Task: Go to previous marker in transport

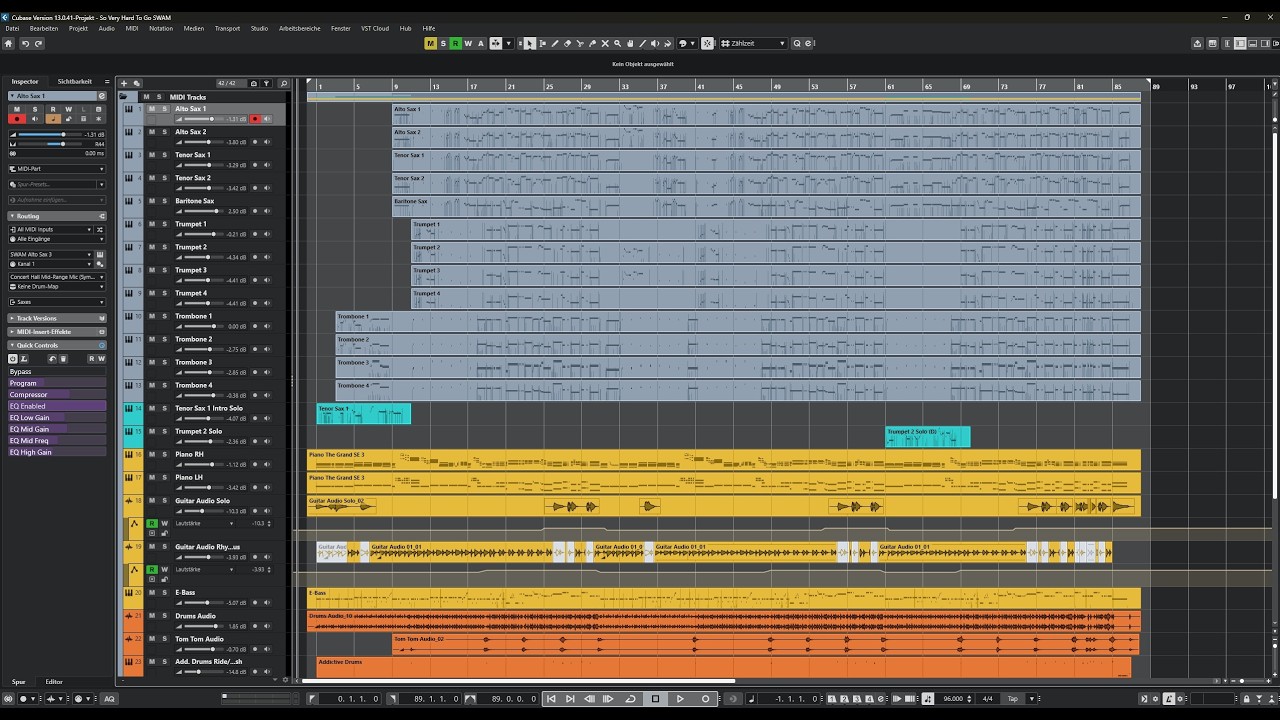Action: [x=551, y=699]
